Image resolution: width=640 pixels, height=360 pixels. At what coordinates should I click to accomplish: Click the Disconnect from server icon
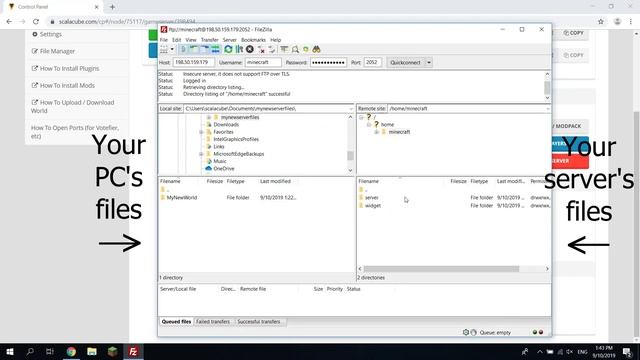click(261, 50)
